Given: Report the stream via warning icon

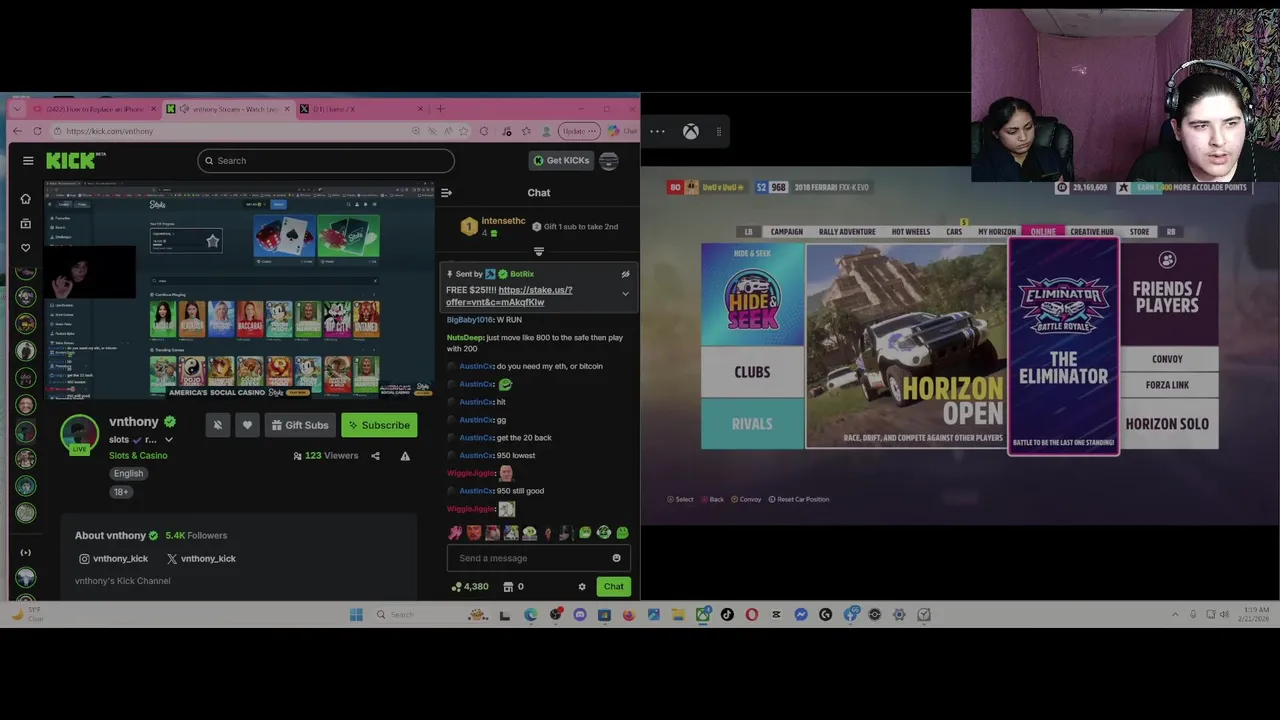Looking at the screenshot, I should pyautogui.click(x=405, y=456).
